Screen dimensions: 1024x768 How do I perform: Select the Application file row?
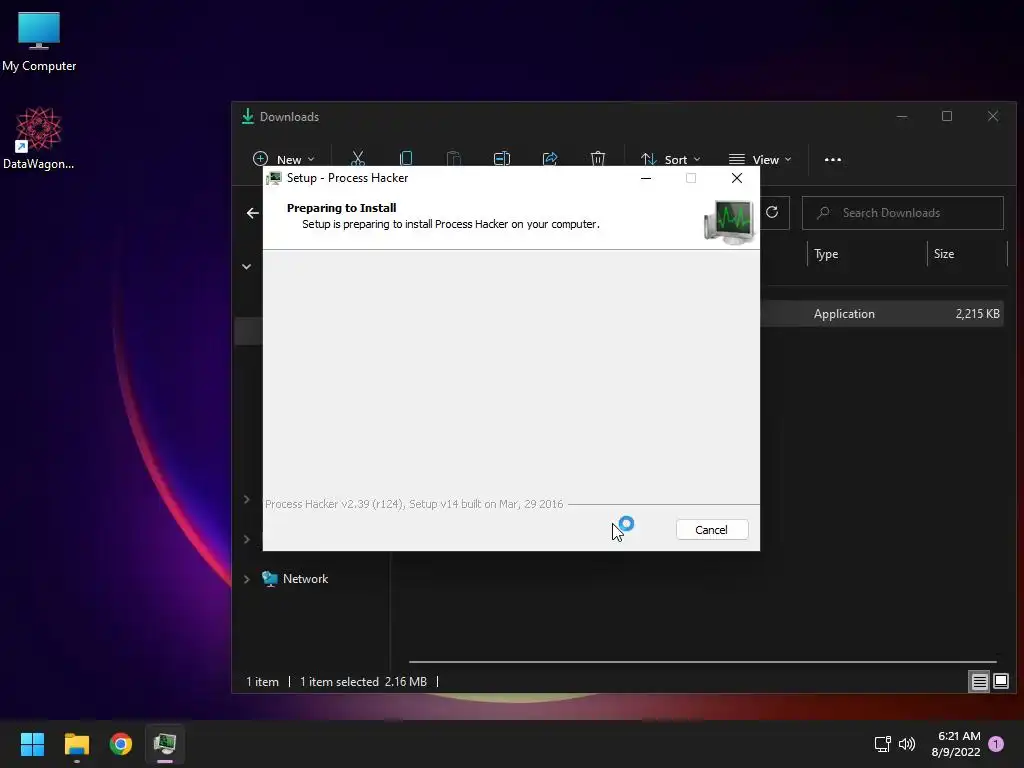pos(882,313)
